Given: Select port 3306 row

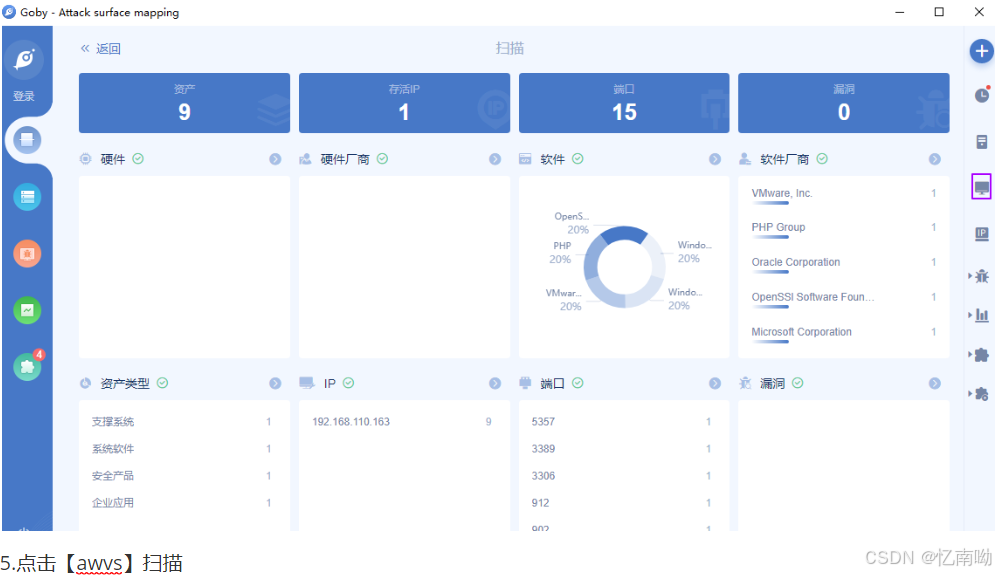Looking at the screenshot, I should pos(621,476).
